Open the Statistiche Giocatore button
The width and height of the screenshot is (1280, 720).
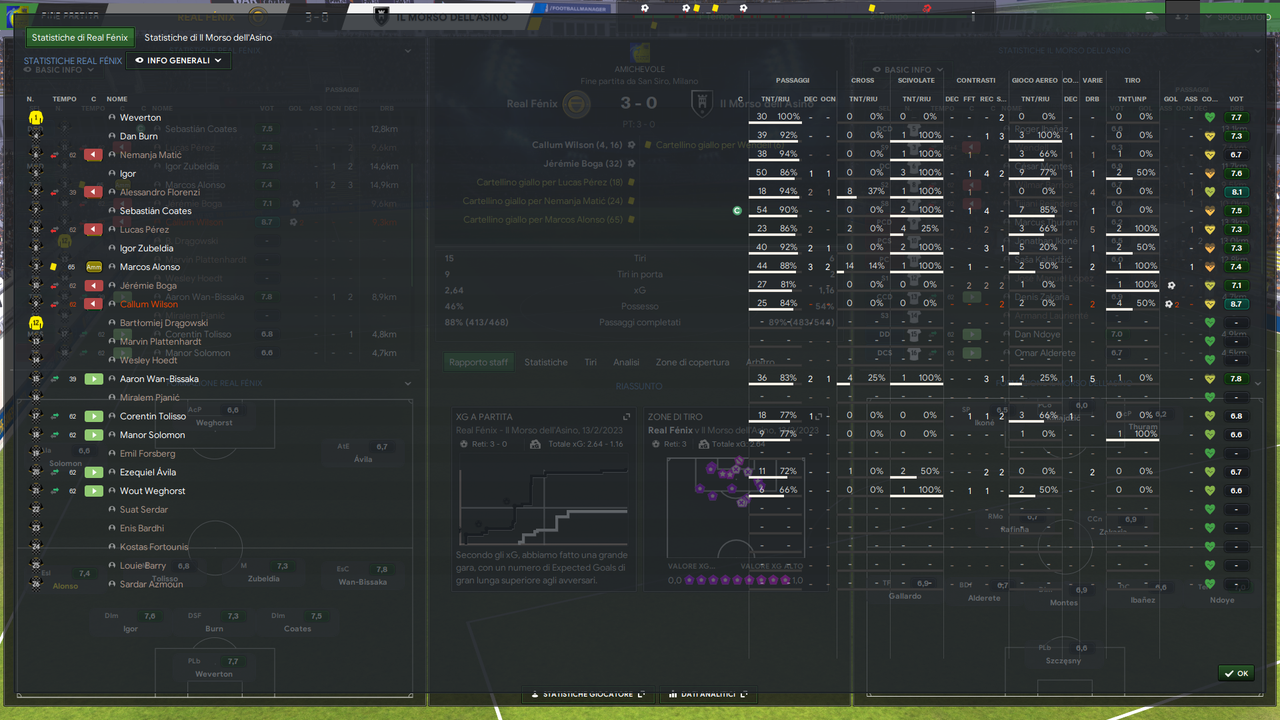[x=589, y=694]
